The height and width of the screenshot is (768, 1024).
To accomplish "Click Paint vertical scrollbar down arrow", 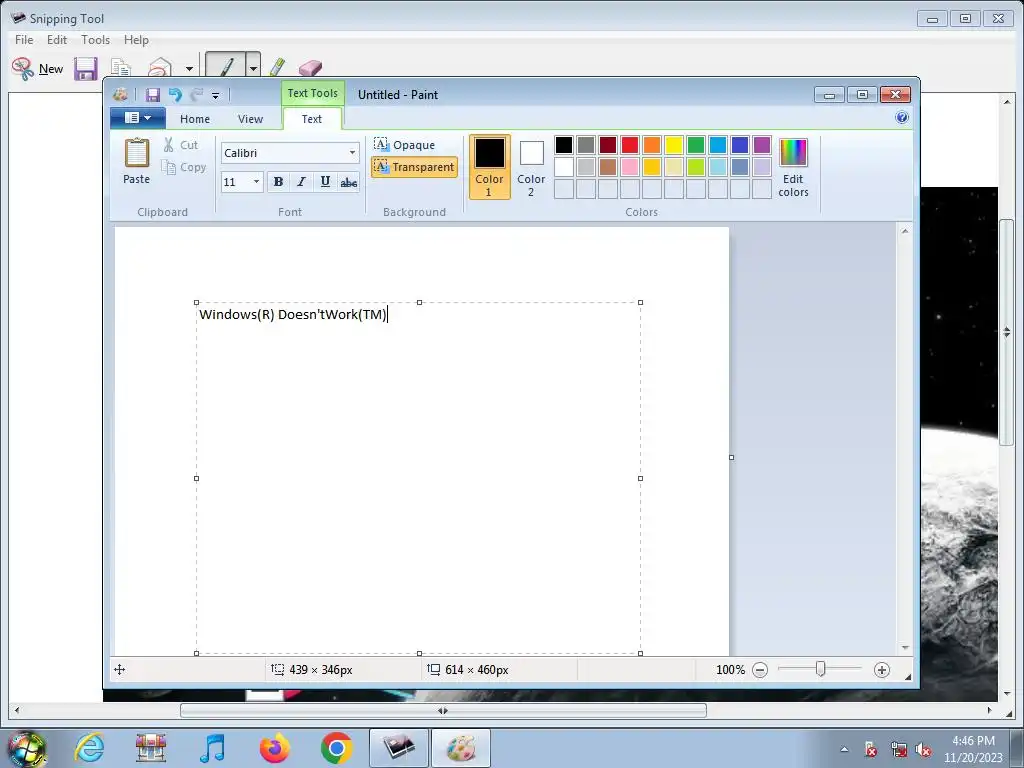I will (905, 648).
